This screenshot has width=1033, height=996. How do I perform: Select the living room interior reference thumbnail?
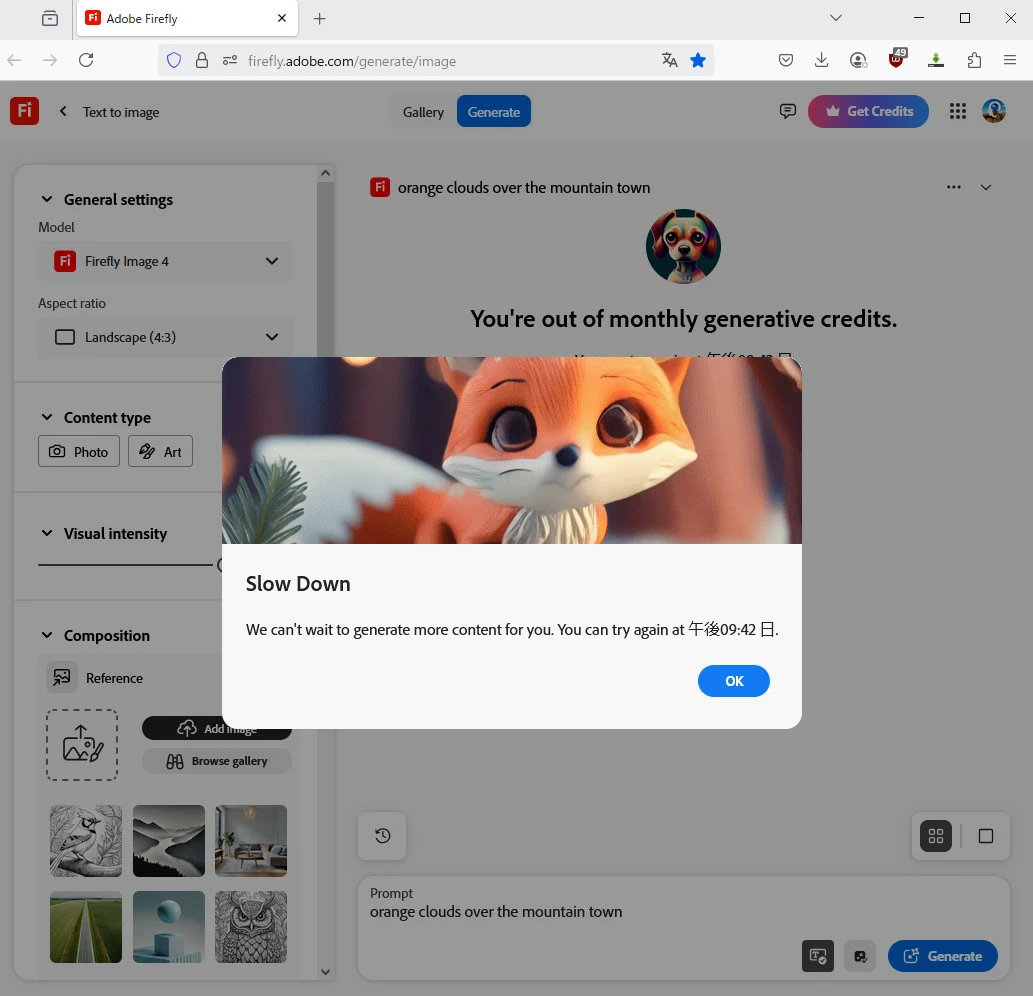(x=251, y=841)
